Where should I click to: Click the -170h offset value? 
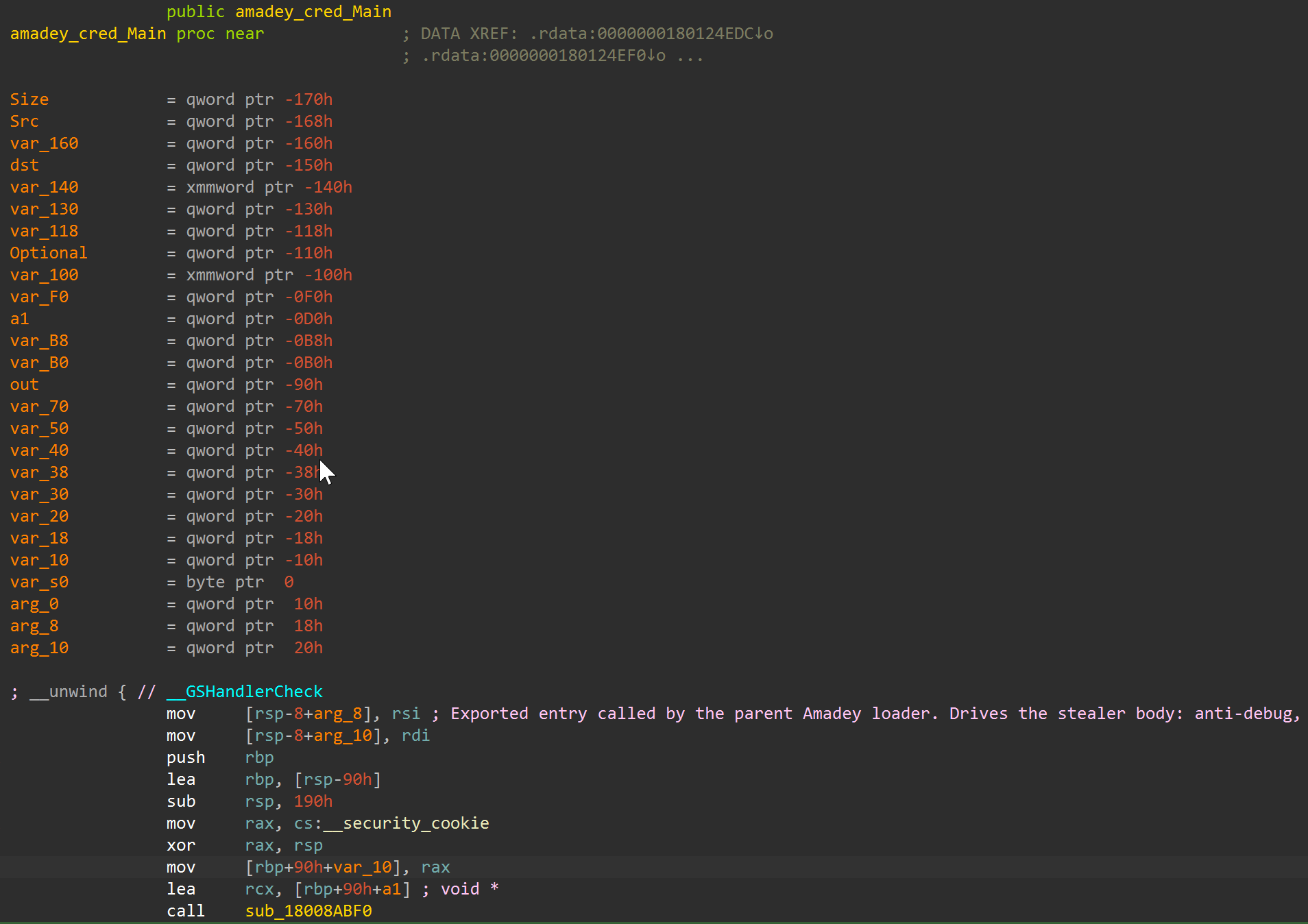pyautogui.click(x=309, y=99)
